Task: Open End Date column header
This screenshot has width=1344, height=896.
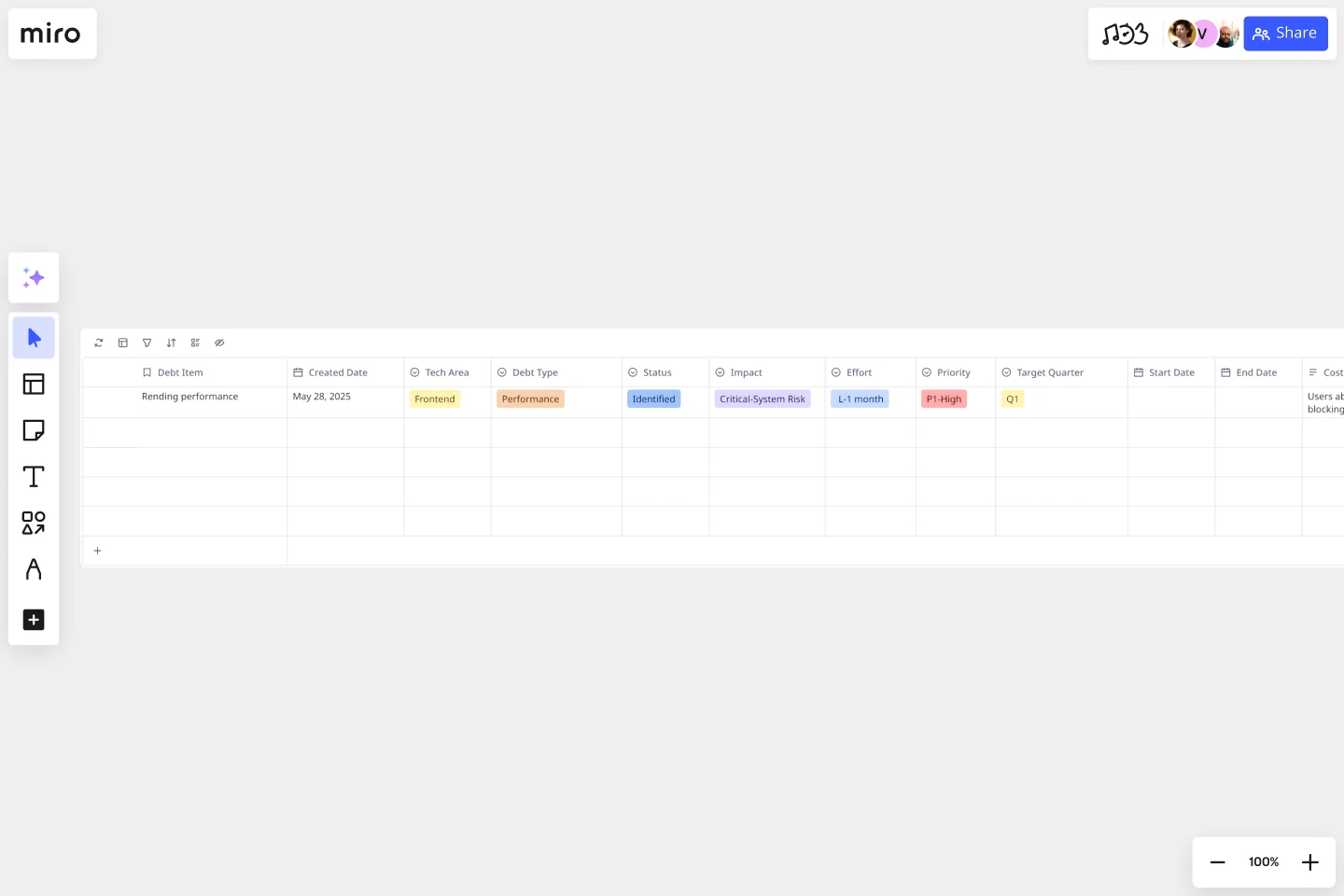Action: pos(1258,372)
